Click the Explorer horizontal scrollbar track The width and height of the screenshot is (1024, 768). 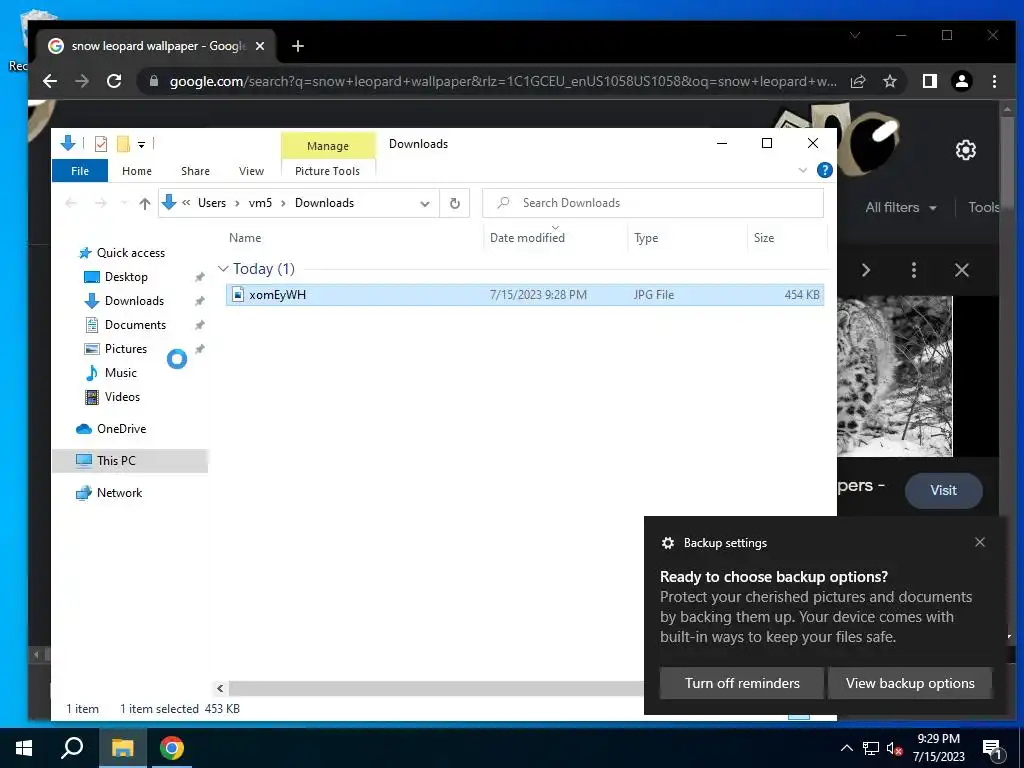[x=436, y=688]
